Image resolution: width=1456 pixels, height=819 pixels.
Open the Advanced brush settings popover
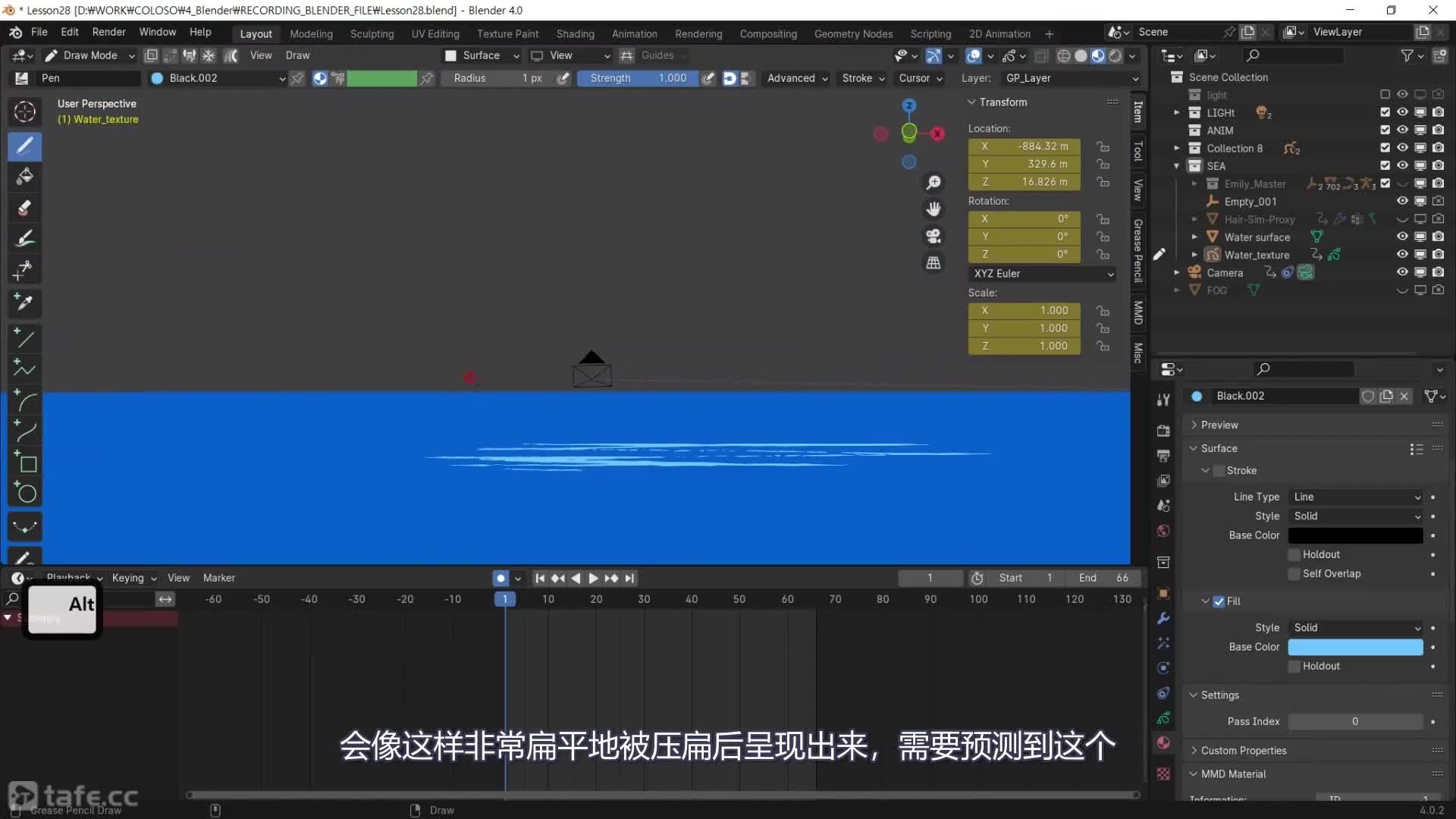tap(796, 78)
